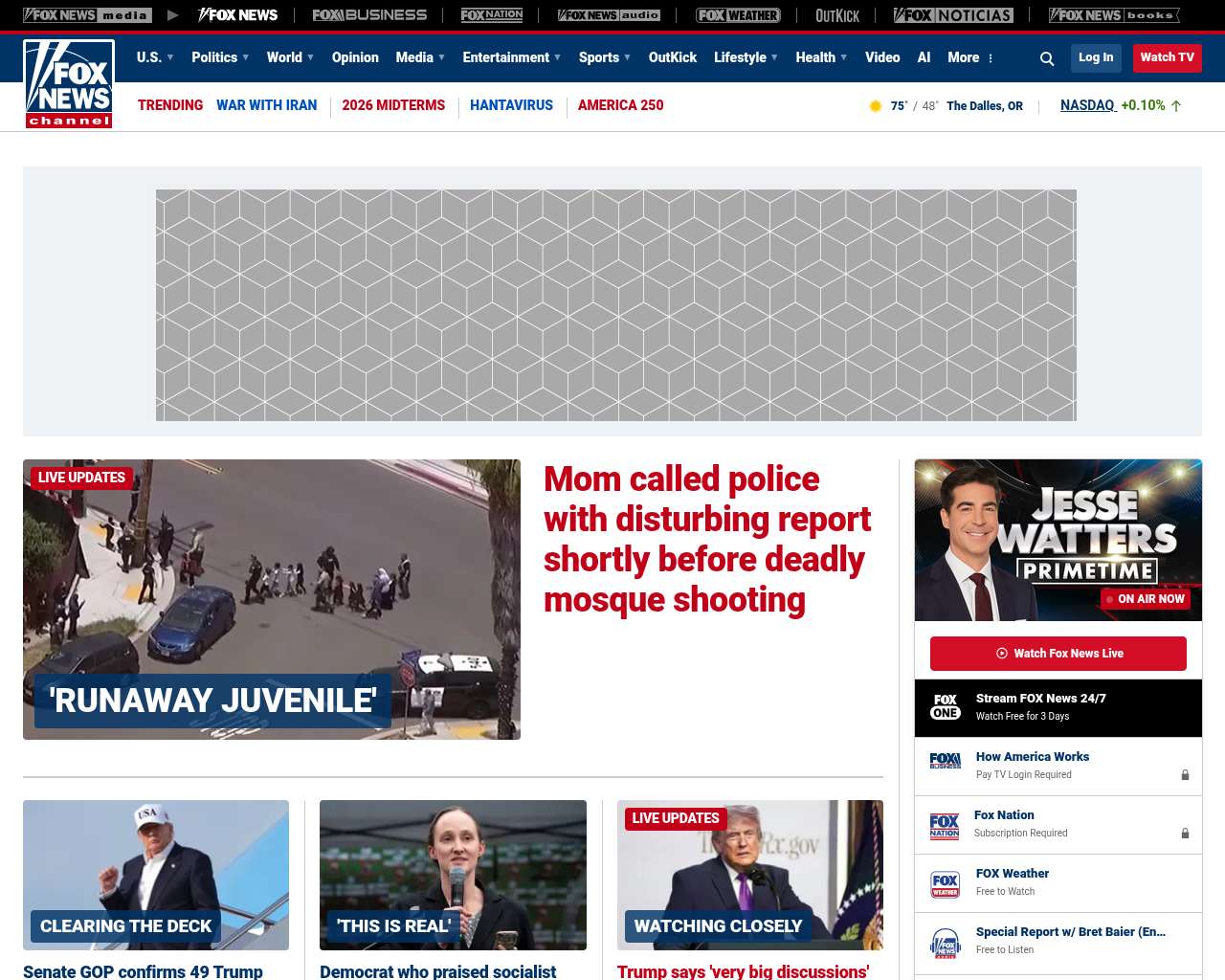This screenshot has width=1225, height=980.
Task: Open the search magnifier icon
Action: [x=1047, y=58]
